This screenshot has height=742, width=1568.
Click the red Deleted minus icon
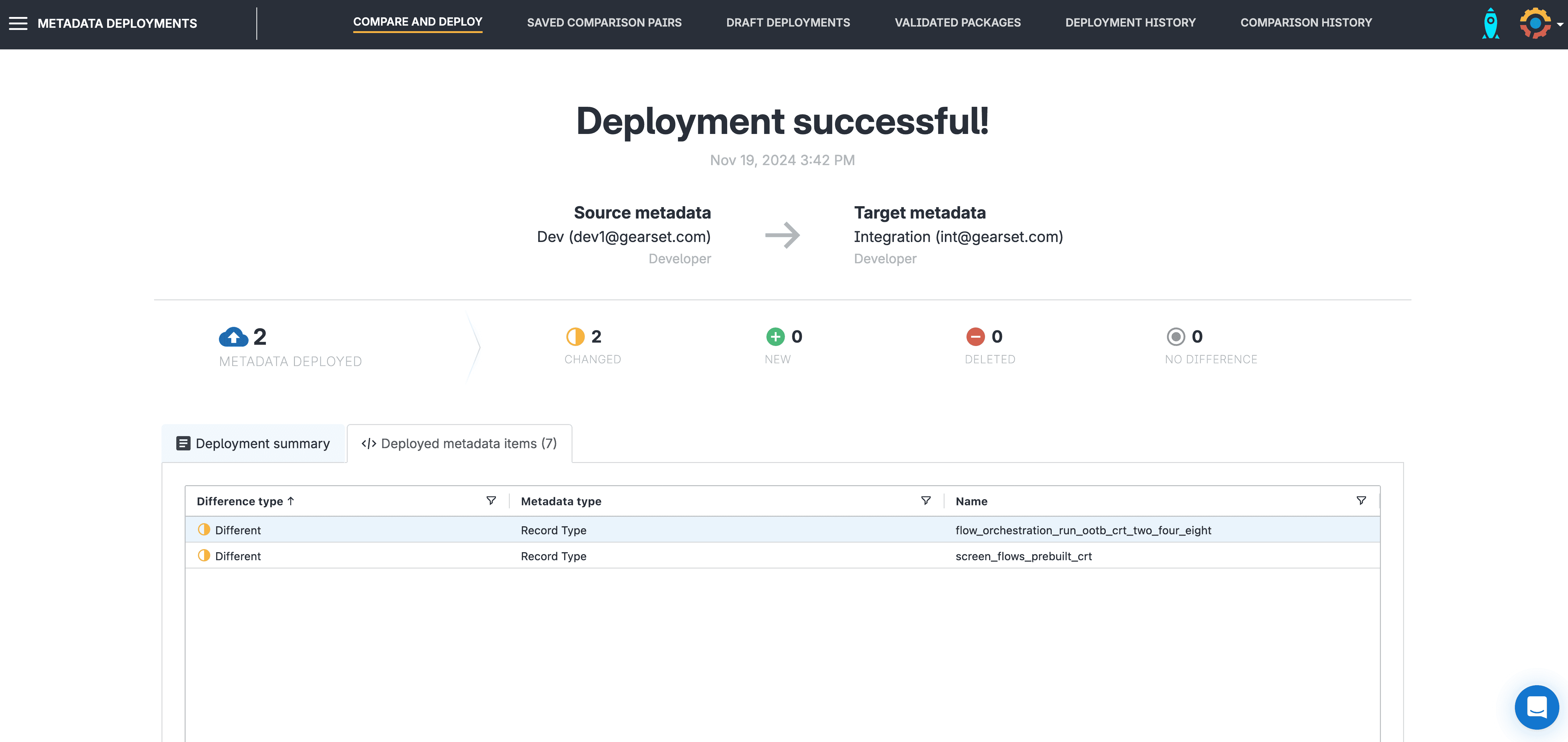pos(976,336)
